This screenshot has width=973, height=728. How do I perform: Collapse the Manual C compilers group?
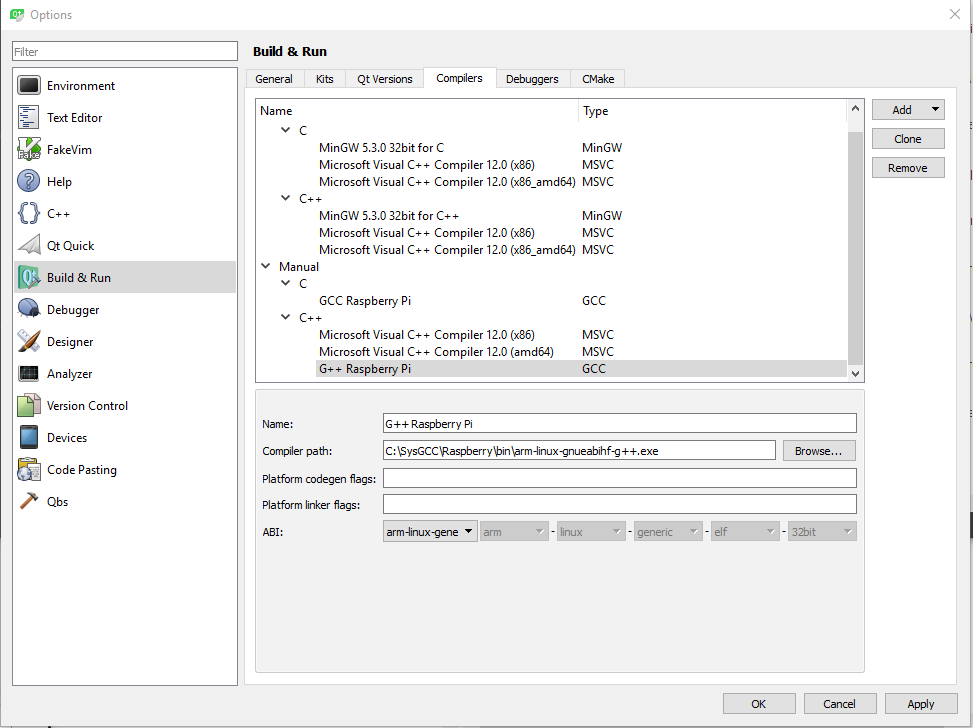click(x=285, y=283)
